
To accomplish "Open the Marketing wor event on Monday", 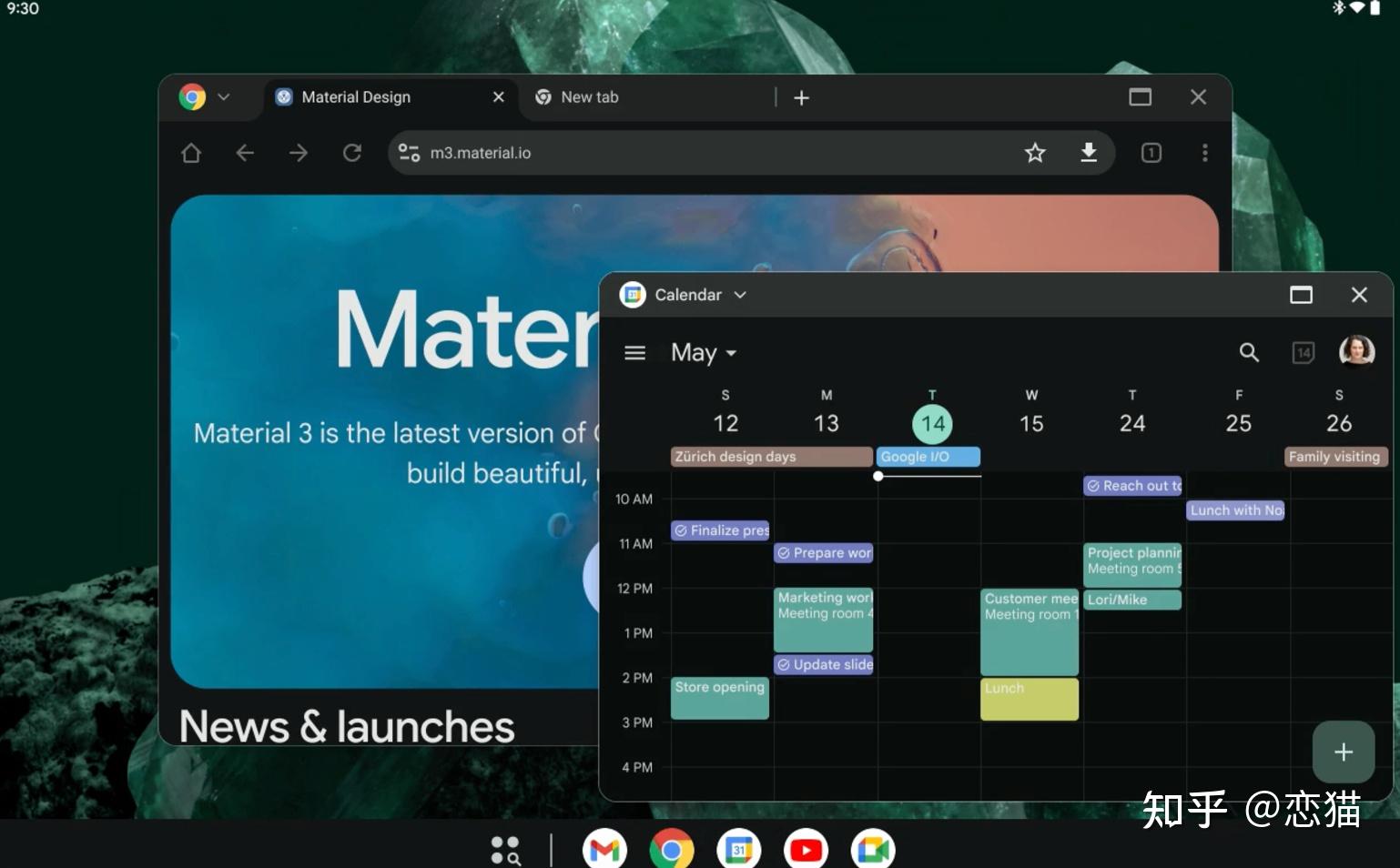I will point(824,620).
